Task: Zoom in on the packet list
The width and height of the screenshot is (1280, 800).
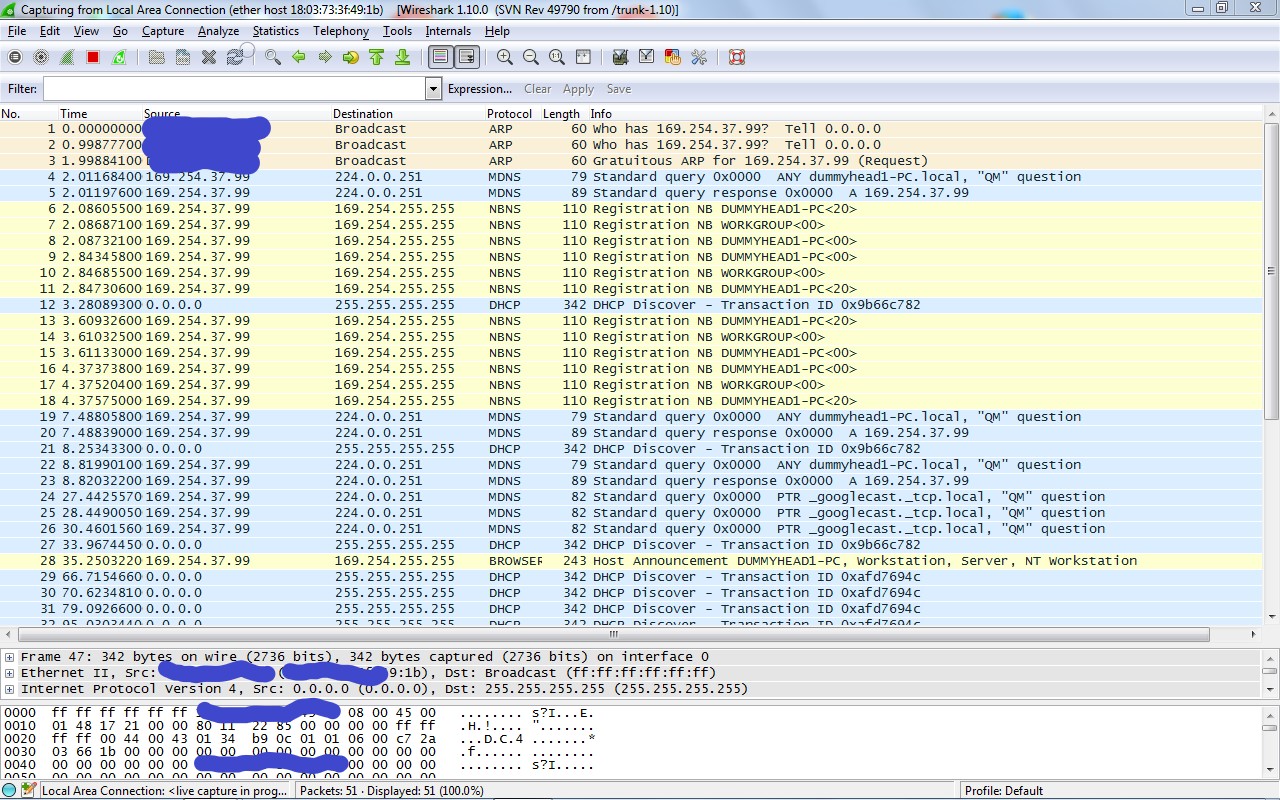Action: tap(503, 57)
